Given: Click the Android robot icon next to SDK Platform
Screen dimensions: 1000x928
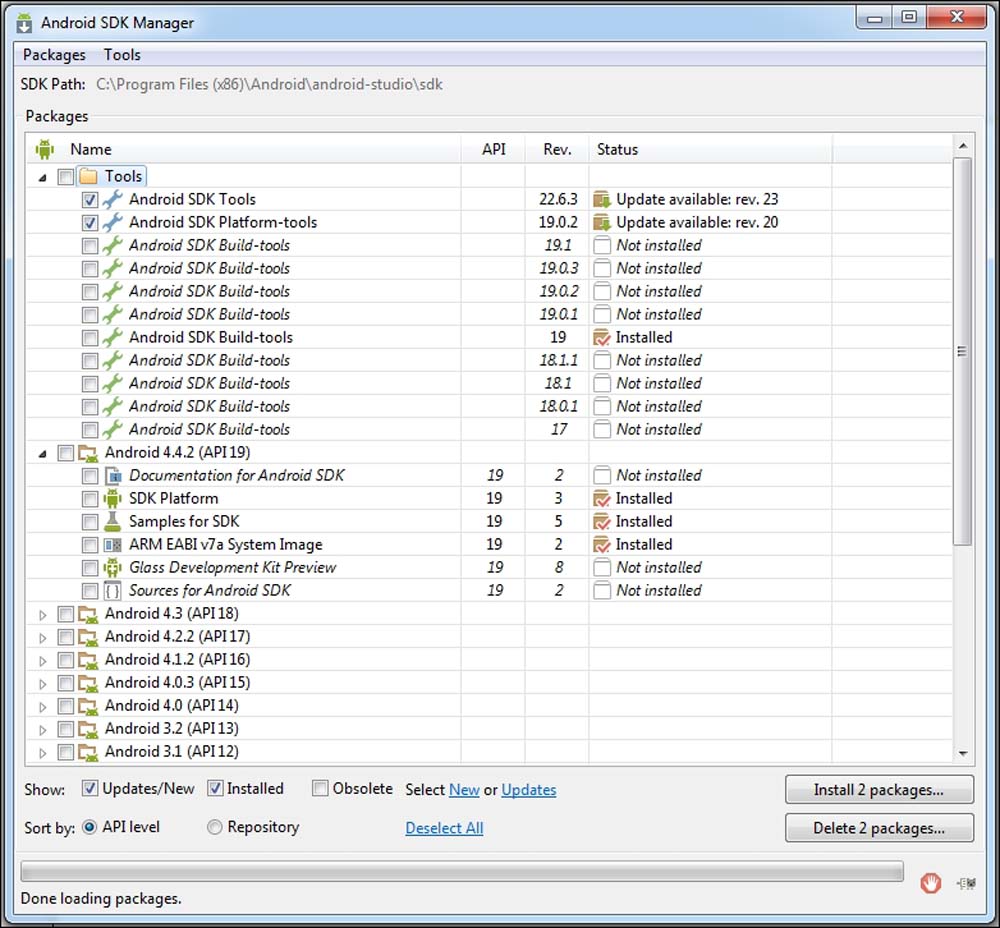Looking at the screenshot, I should [x=113, y=498].
